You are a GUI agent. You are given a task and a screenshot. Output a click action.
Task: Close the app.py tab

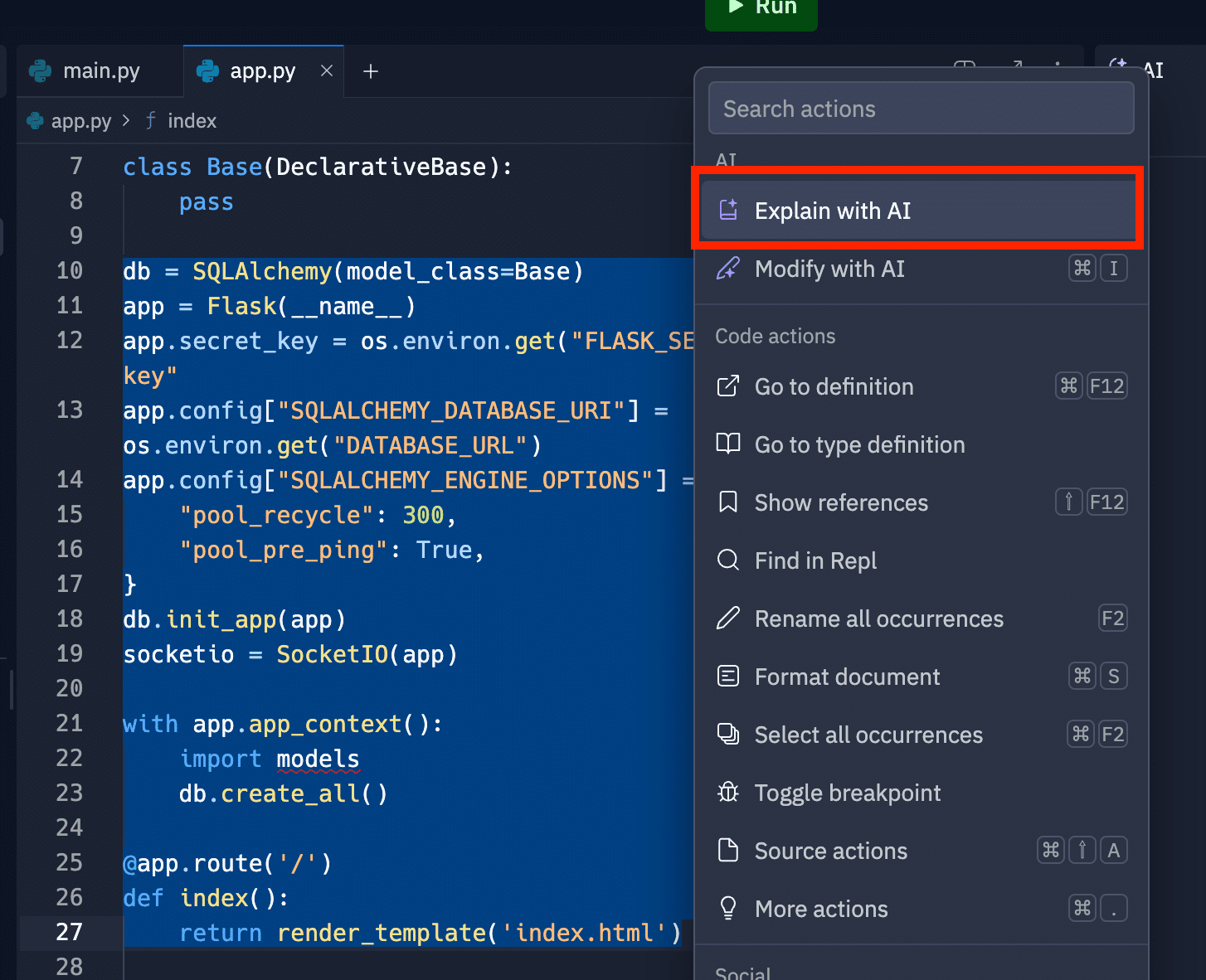coord(327,71)
